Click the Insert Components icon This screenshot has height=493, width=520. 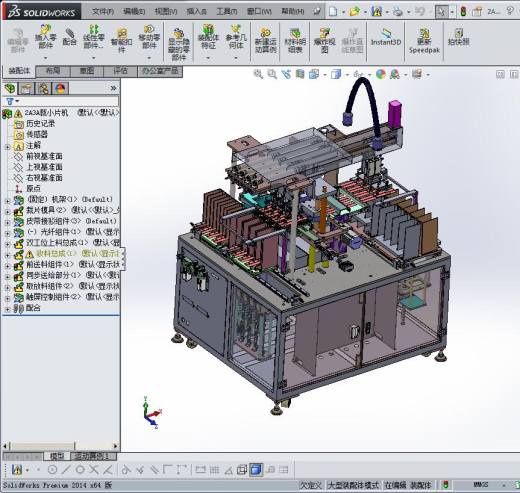pos(46,36)
